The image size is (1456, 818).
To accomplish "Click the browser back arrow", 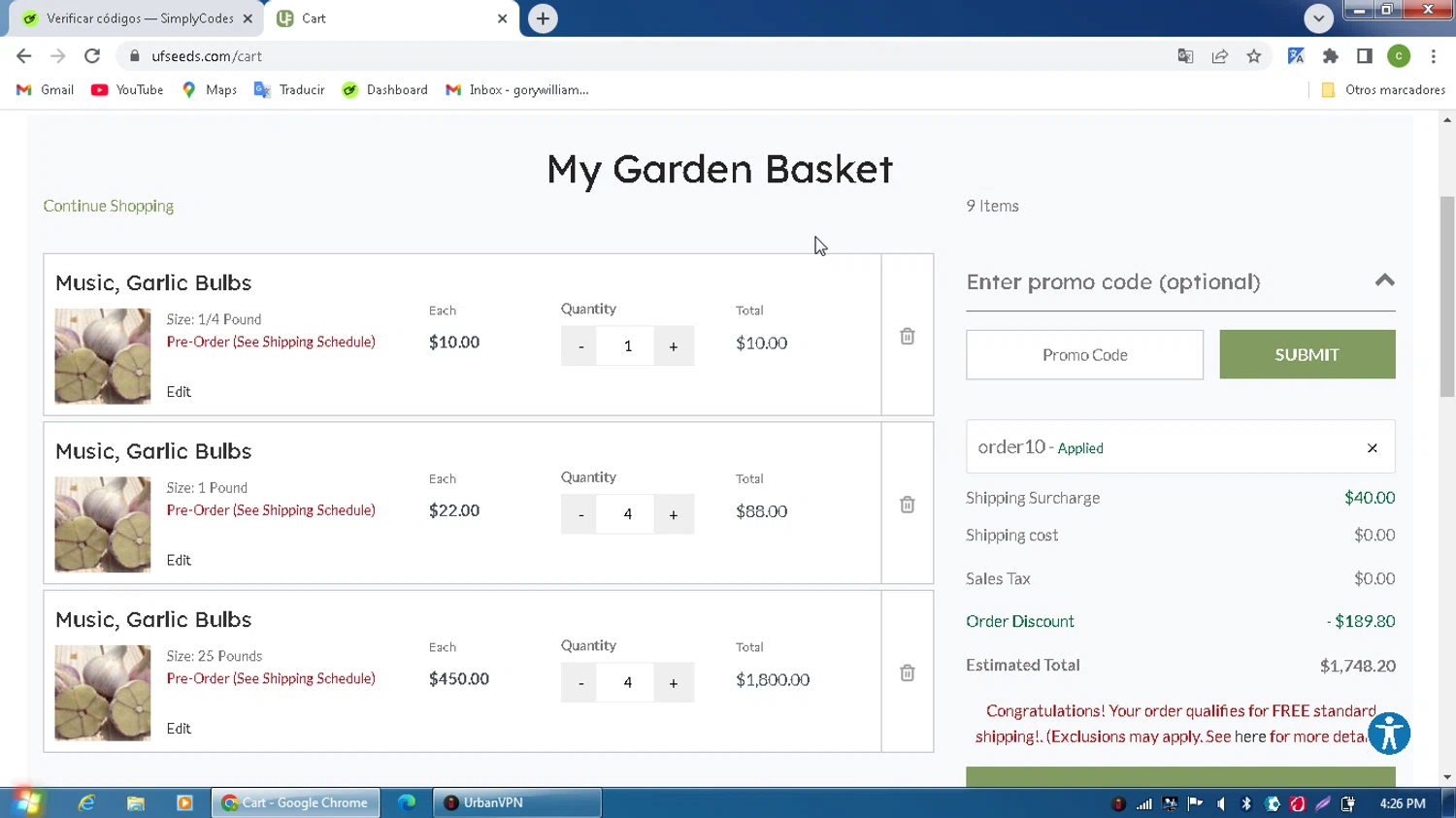I will 24,56.
